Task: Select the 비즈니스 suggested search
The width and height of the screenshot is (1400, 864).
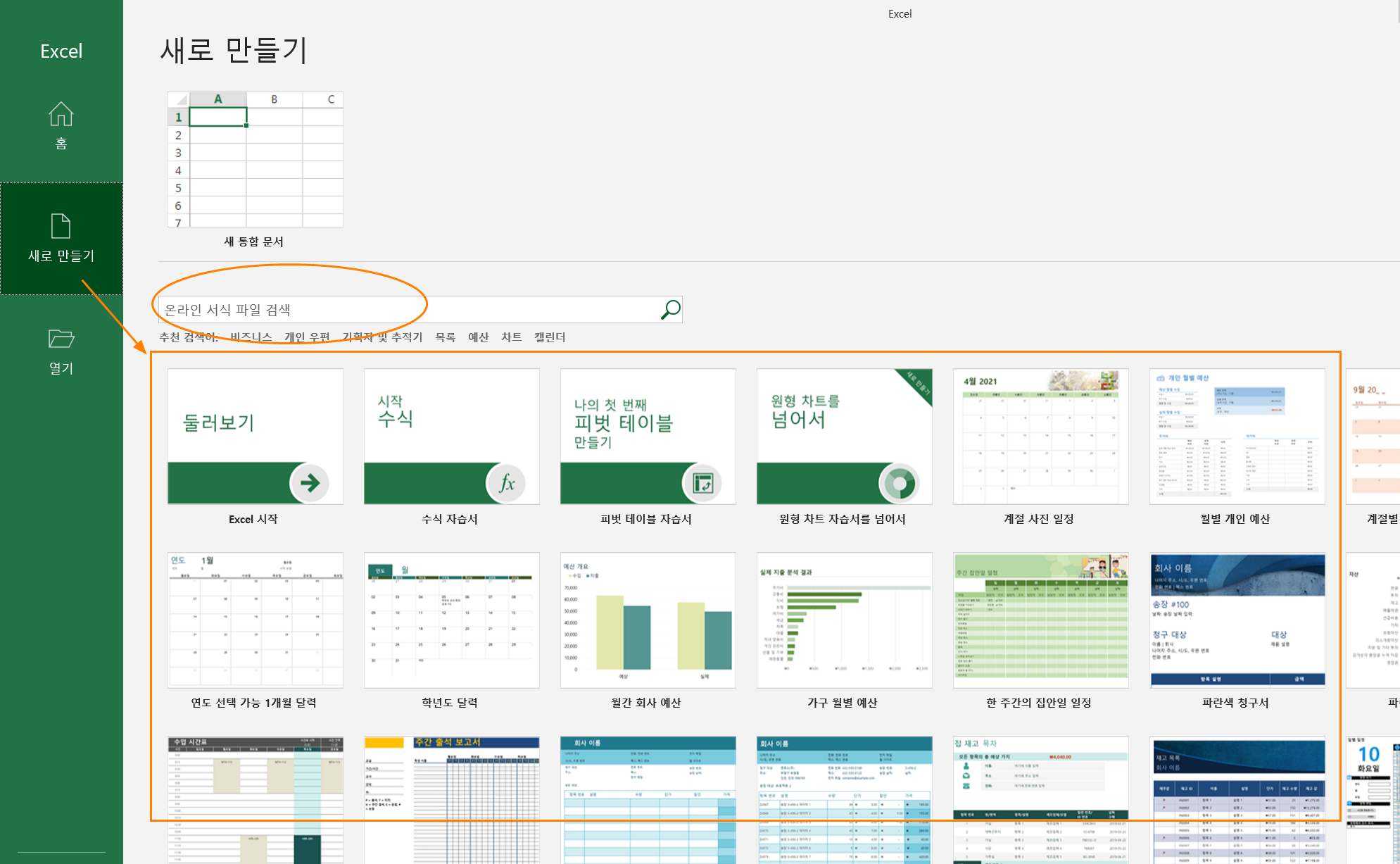Action: 251,337
